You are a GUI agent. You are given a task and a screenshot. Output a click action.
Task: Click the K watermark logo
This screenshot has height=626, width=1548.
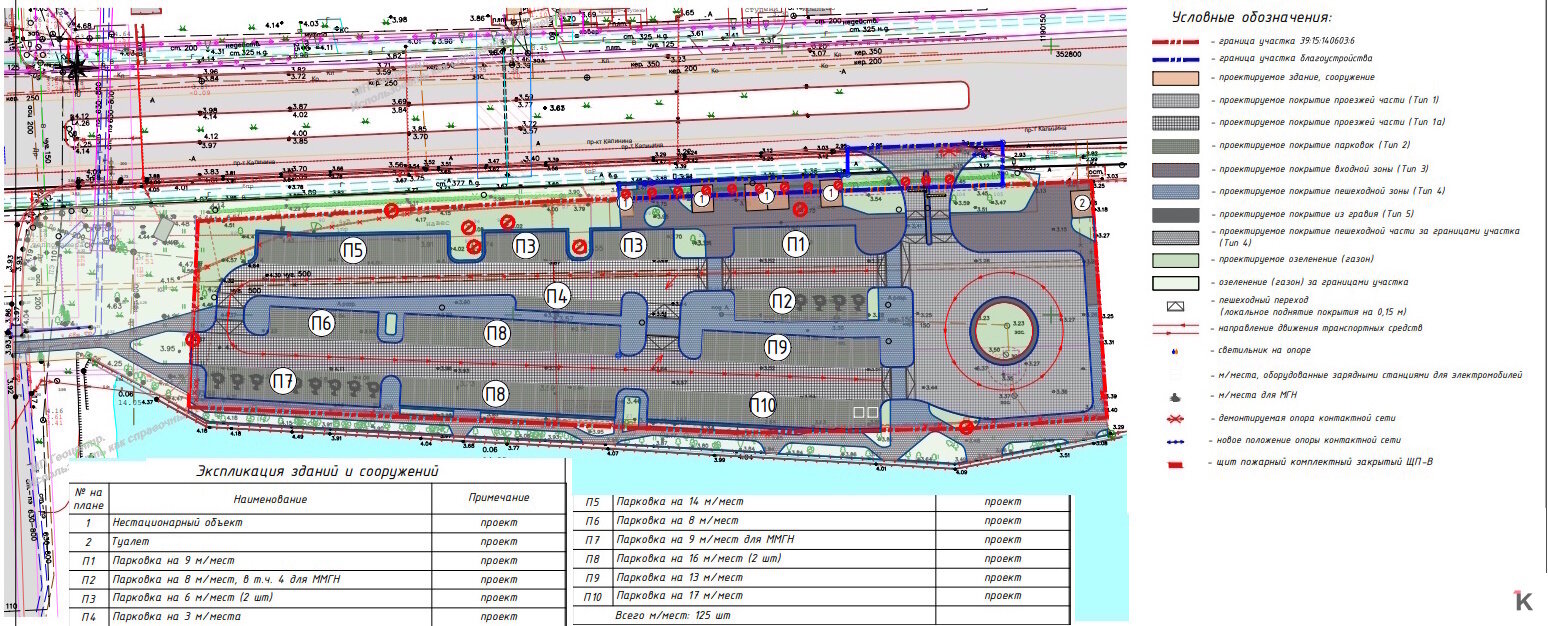coord(1523,600)
